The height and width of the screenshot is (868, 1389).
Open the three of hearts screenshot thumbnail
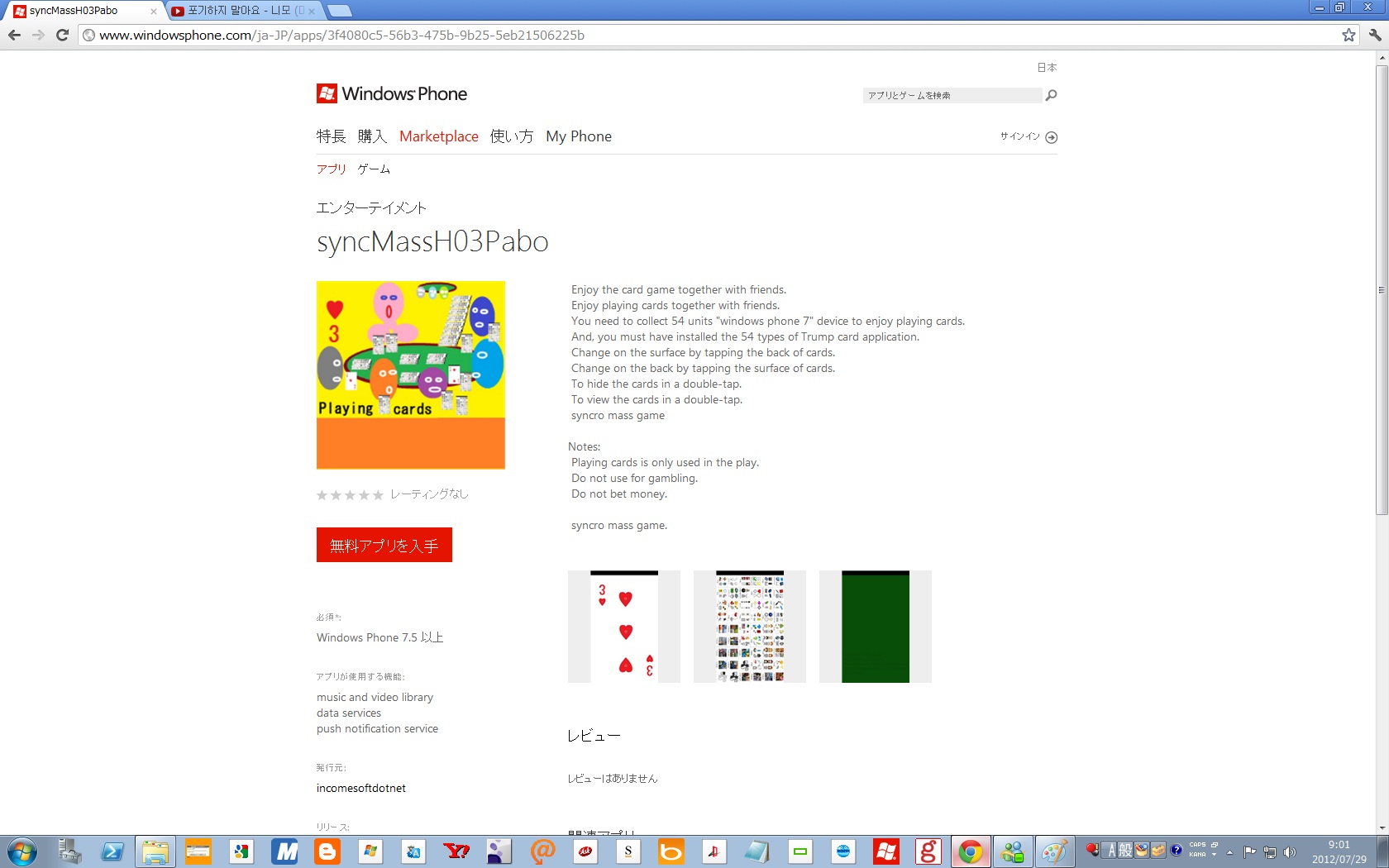[x=624, y=627]
